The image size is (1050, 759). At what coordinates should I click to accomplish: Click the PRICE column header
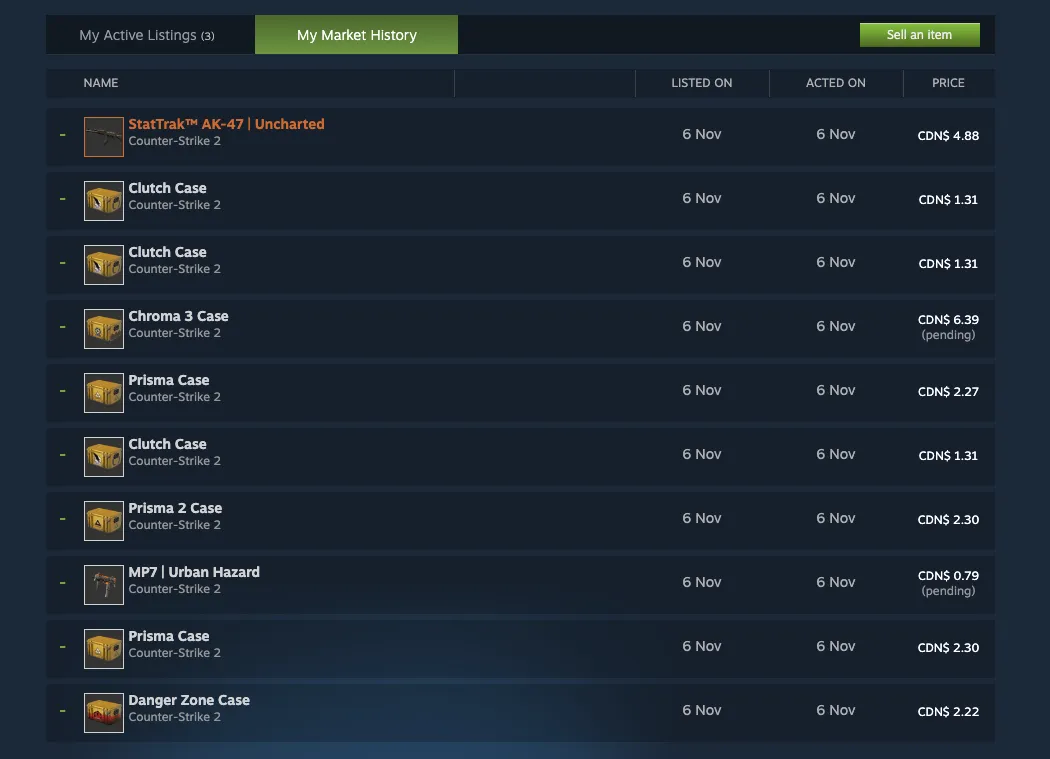pyautogui.click(x=947, y=83)
